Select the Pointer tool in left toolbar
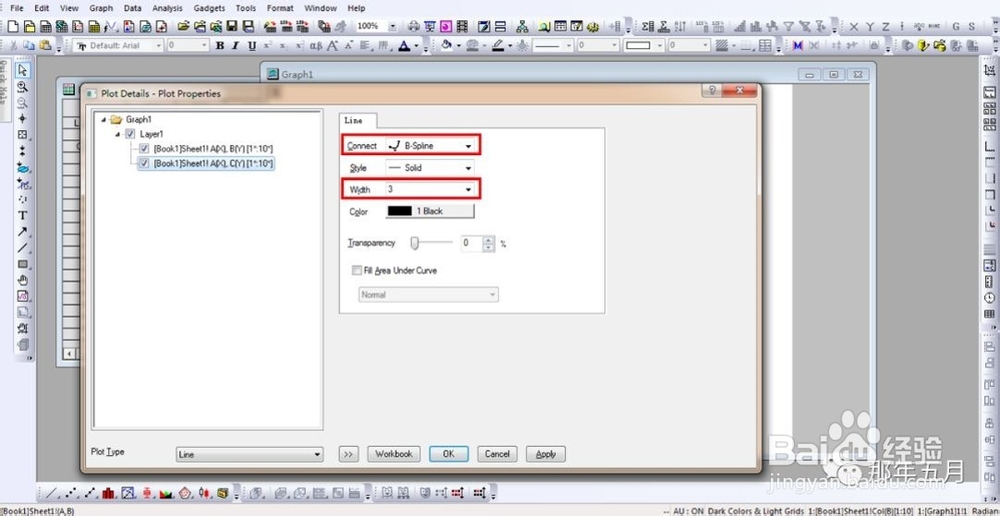 23,70
